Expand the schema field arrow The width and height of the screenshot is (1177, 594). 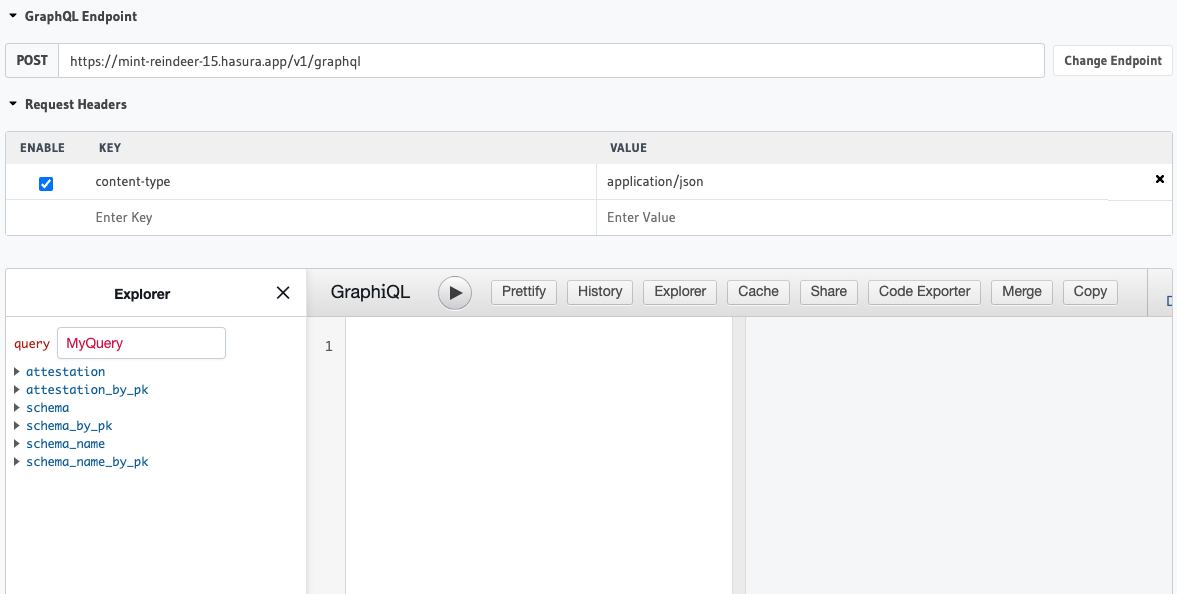pyautogui.click(x=17, y=408)
